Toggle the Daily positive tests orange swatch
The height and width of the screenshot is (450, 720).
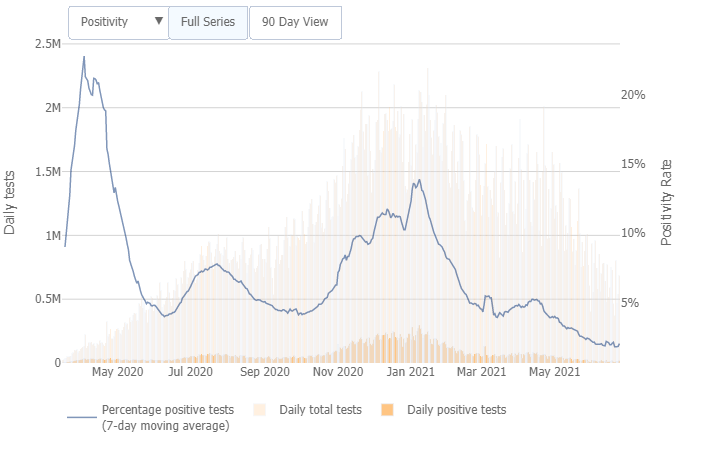pyautogui.click(x=388, y=410)
